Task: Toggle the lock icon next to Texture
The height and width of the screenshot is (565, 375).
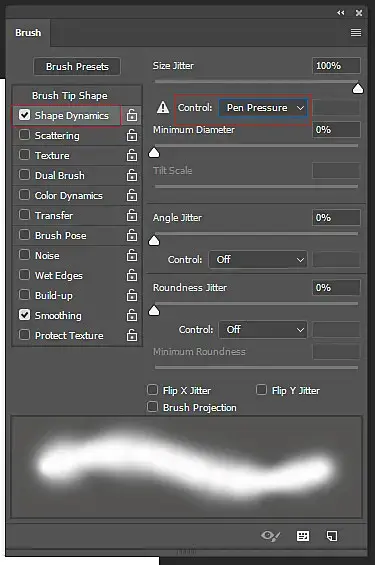Action: [x=132, y=155]
